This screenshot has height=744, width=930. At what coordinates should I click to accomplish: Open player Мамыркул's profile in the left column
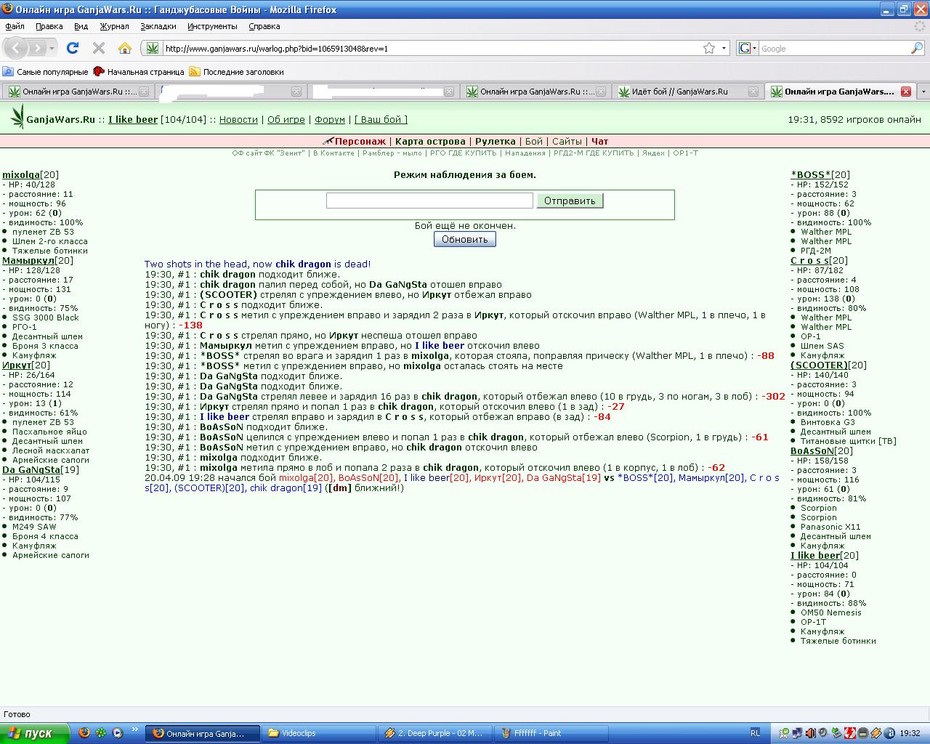tap(28, 260)
